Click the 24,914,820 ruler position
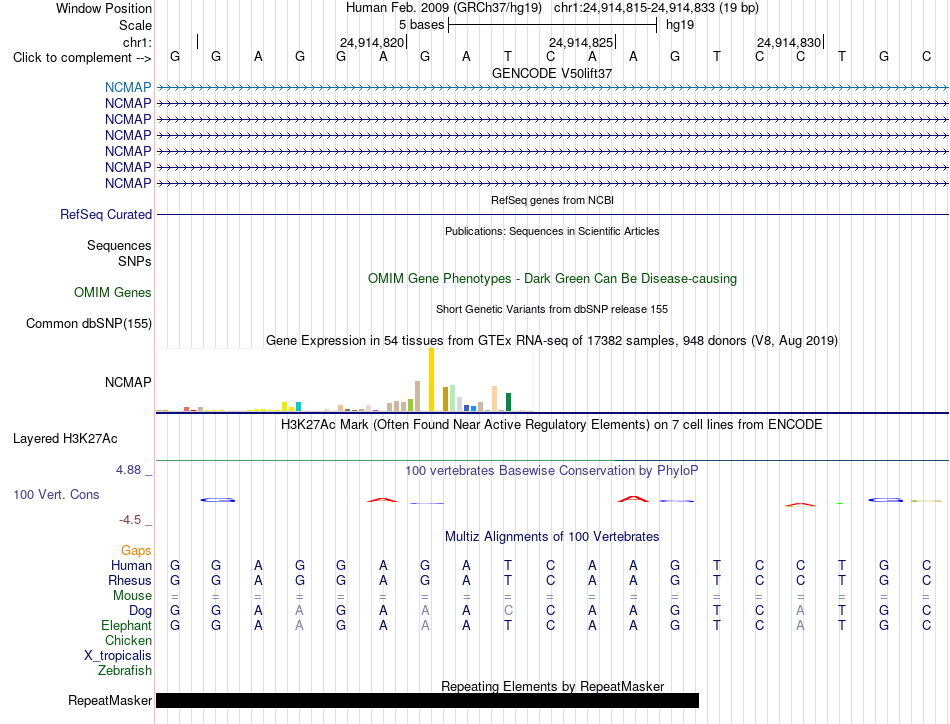This screenshot has width=950, height=724. click(x=372, y=42)
